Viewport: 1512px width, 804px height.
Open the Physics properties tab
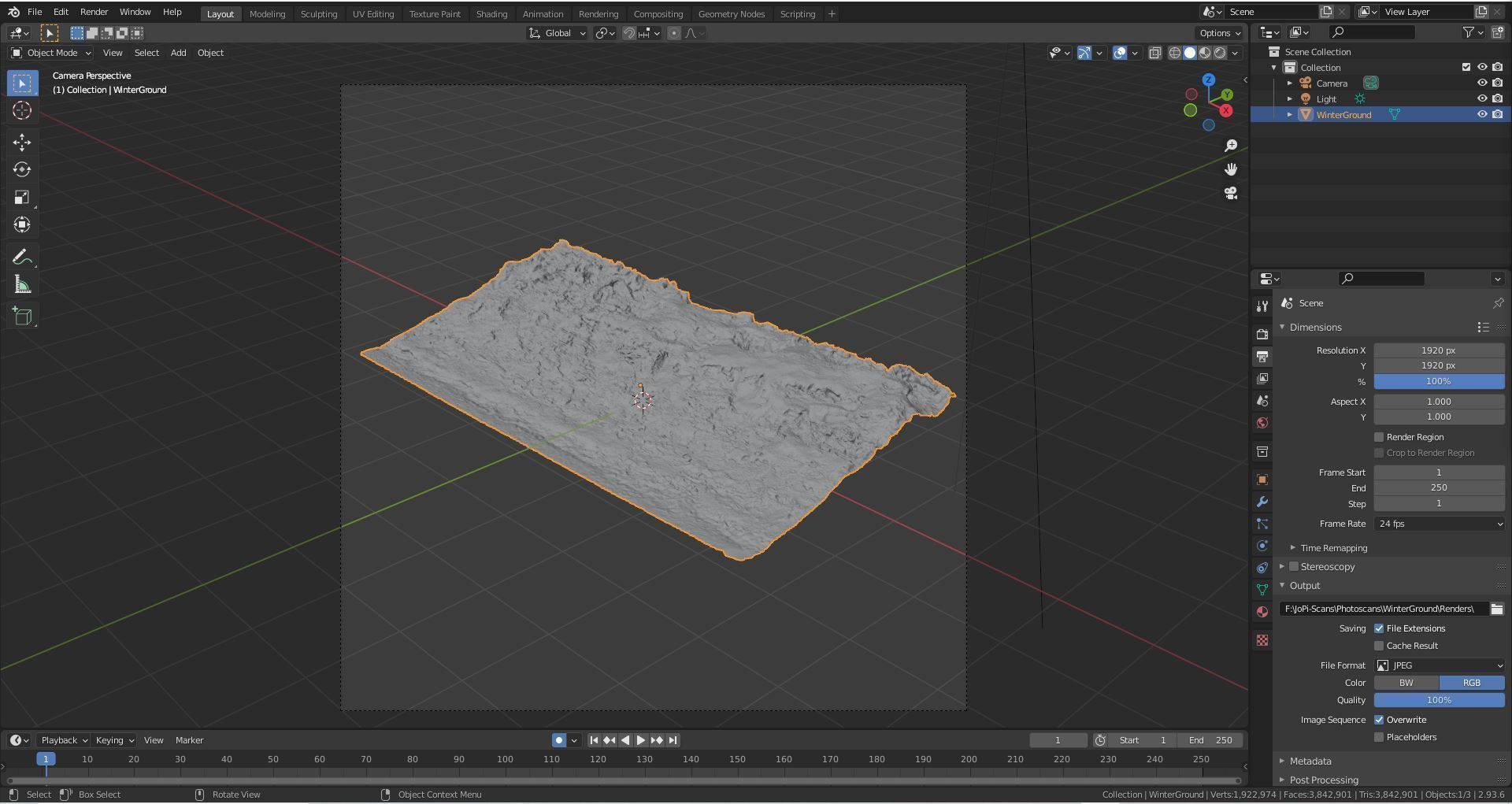tap(1262, 546)
